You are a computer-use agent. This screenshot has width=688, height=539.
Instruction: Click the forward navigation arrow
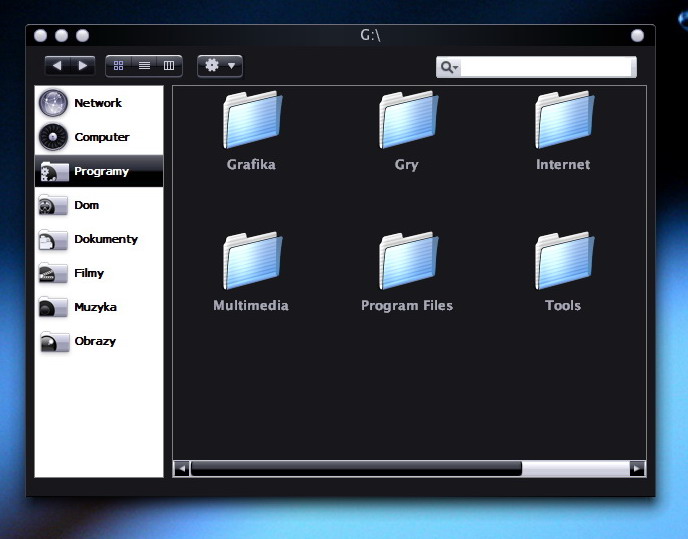[83, 66]
